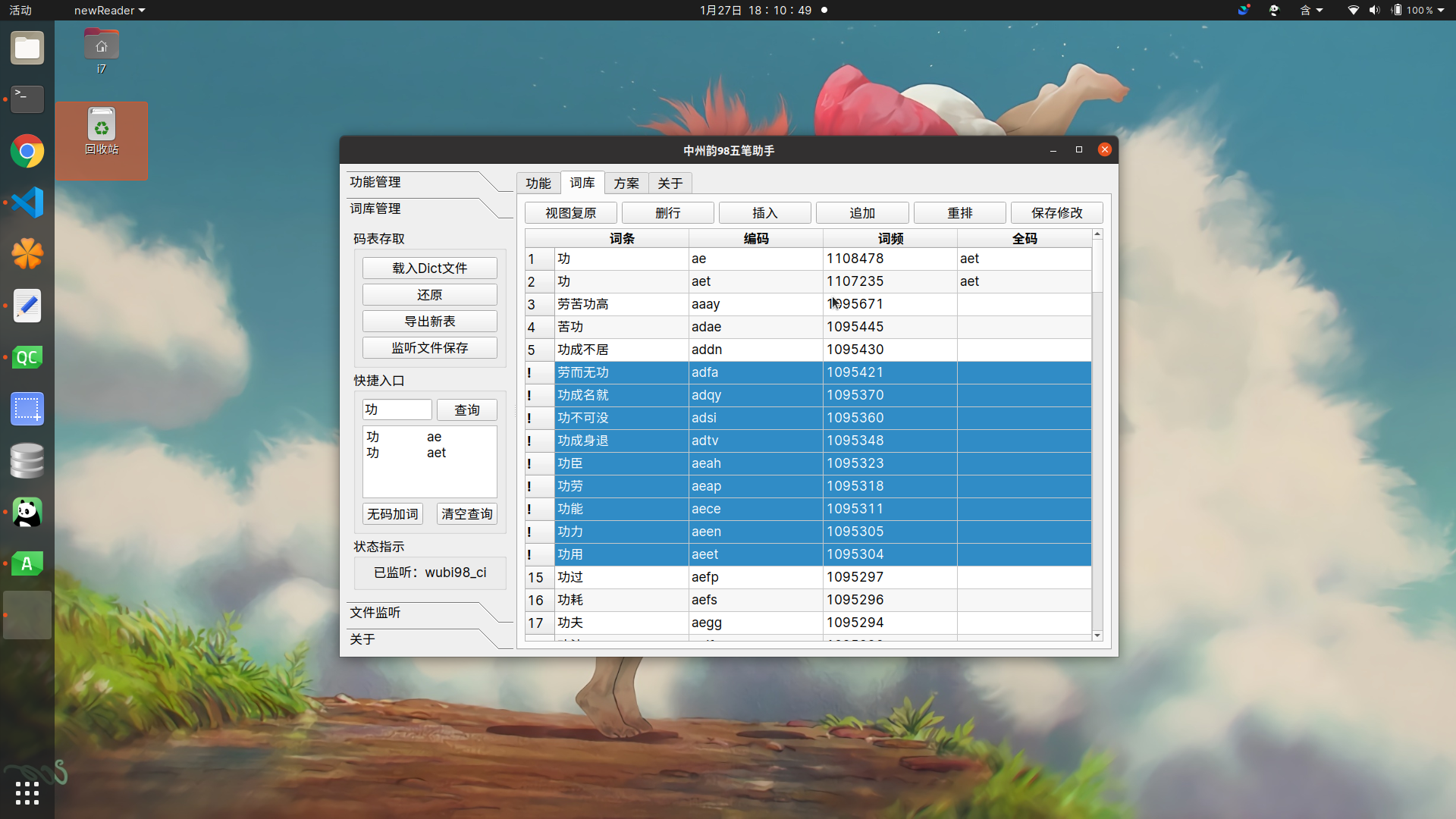Click the quick query input field containing 功
Screen dimensions: 1456x819
[397, 410]
